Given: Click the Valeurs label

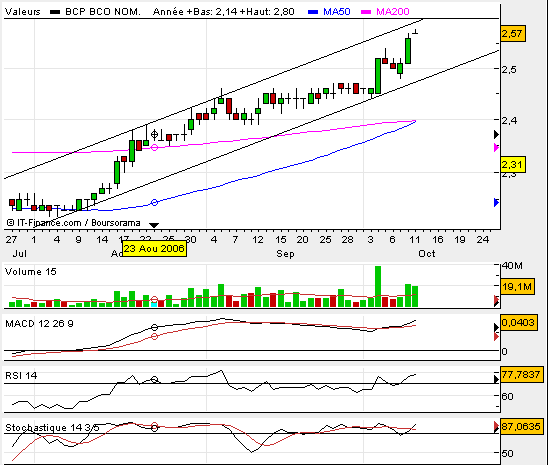Looking at the screenshot, I should 23,12.
